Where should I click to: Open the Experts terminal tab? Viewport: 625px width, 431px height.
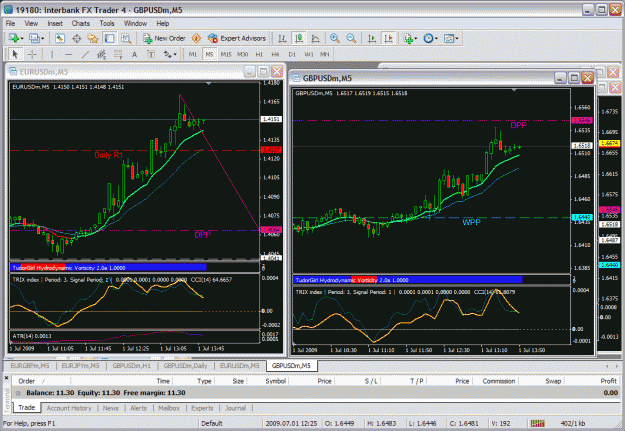coord(202,408)
